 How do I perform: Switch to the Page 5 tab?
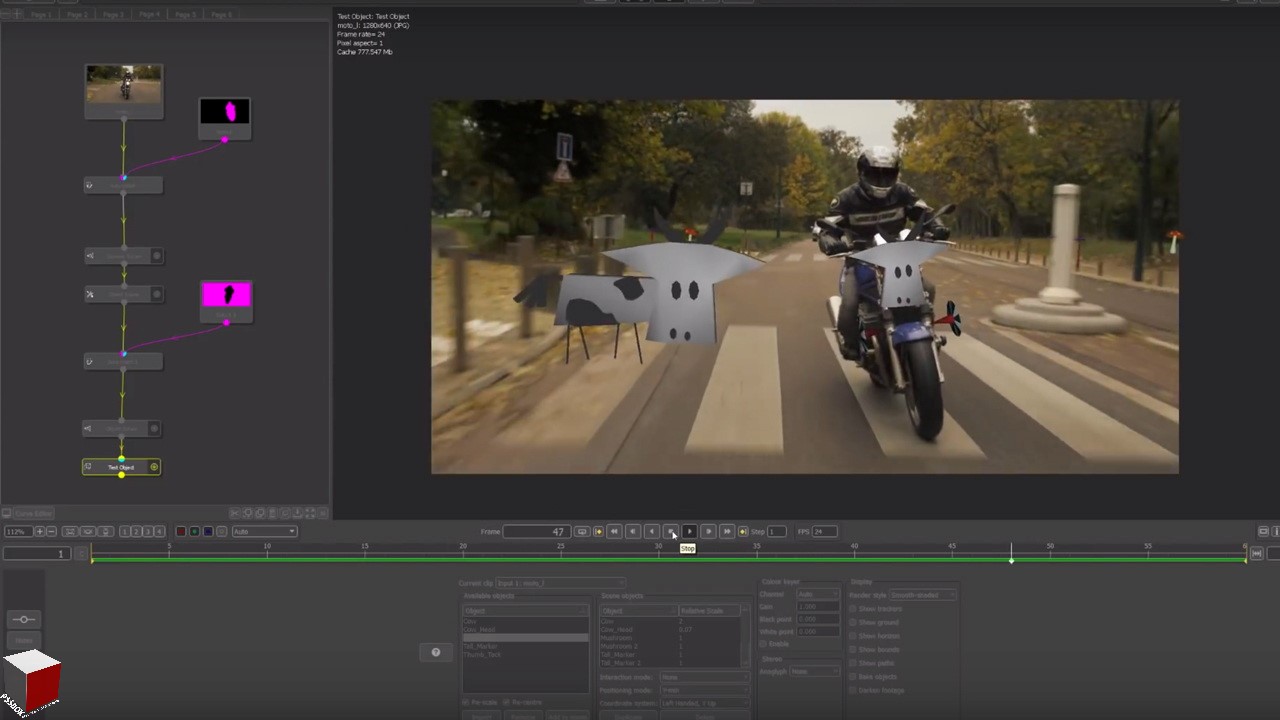click(x=185, y=15)
